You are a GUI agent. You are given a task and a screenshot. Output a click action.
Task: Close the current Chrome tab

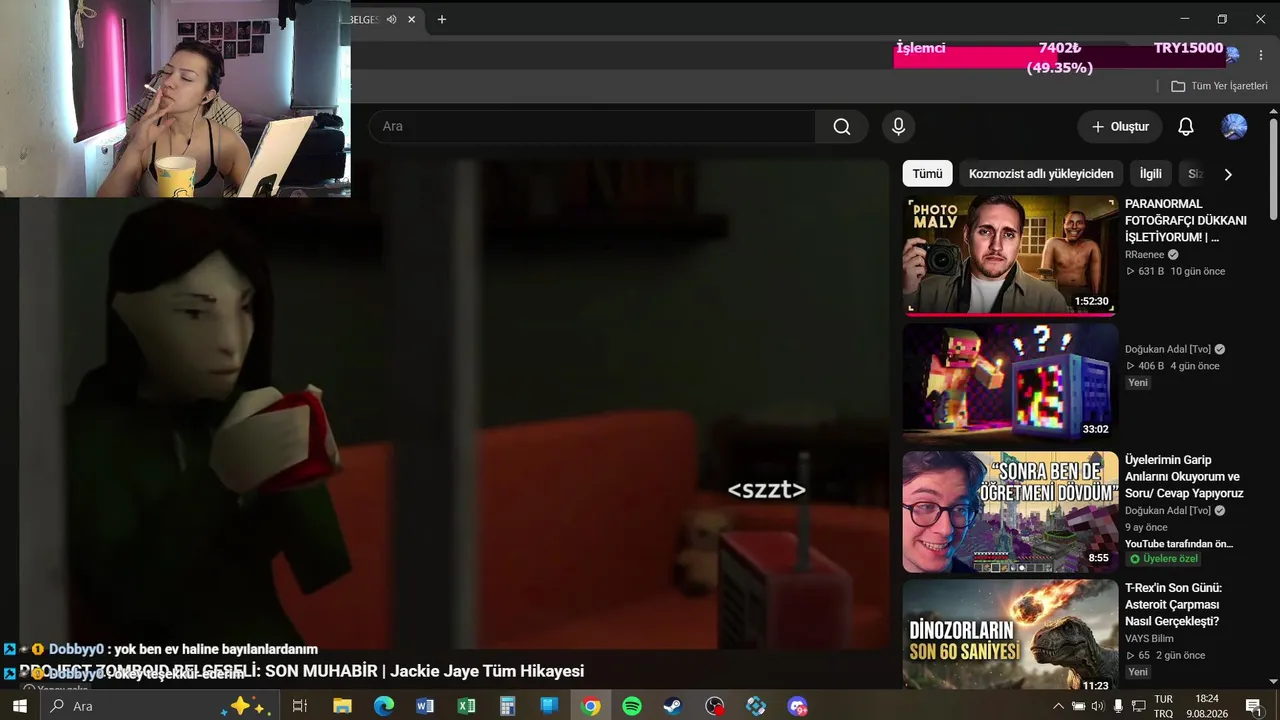(x=411, y=19)
